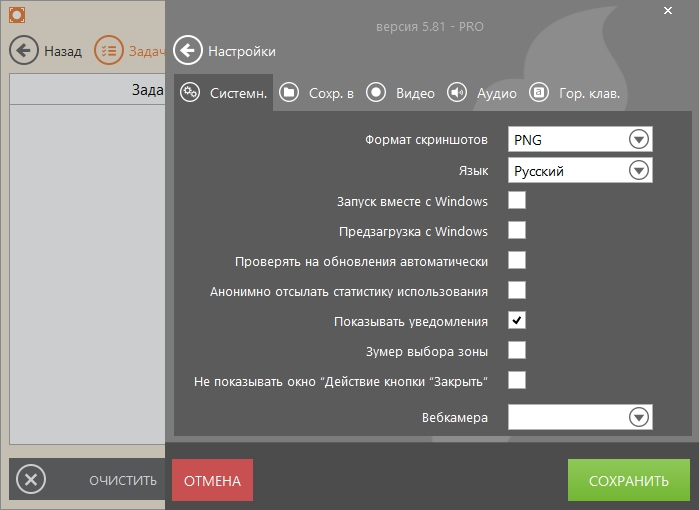Switch to the Гор. клав. tab
The image size is (699, 510).
point(575,93)
